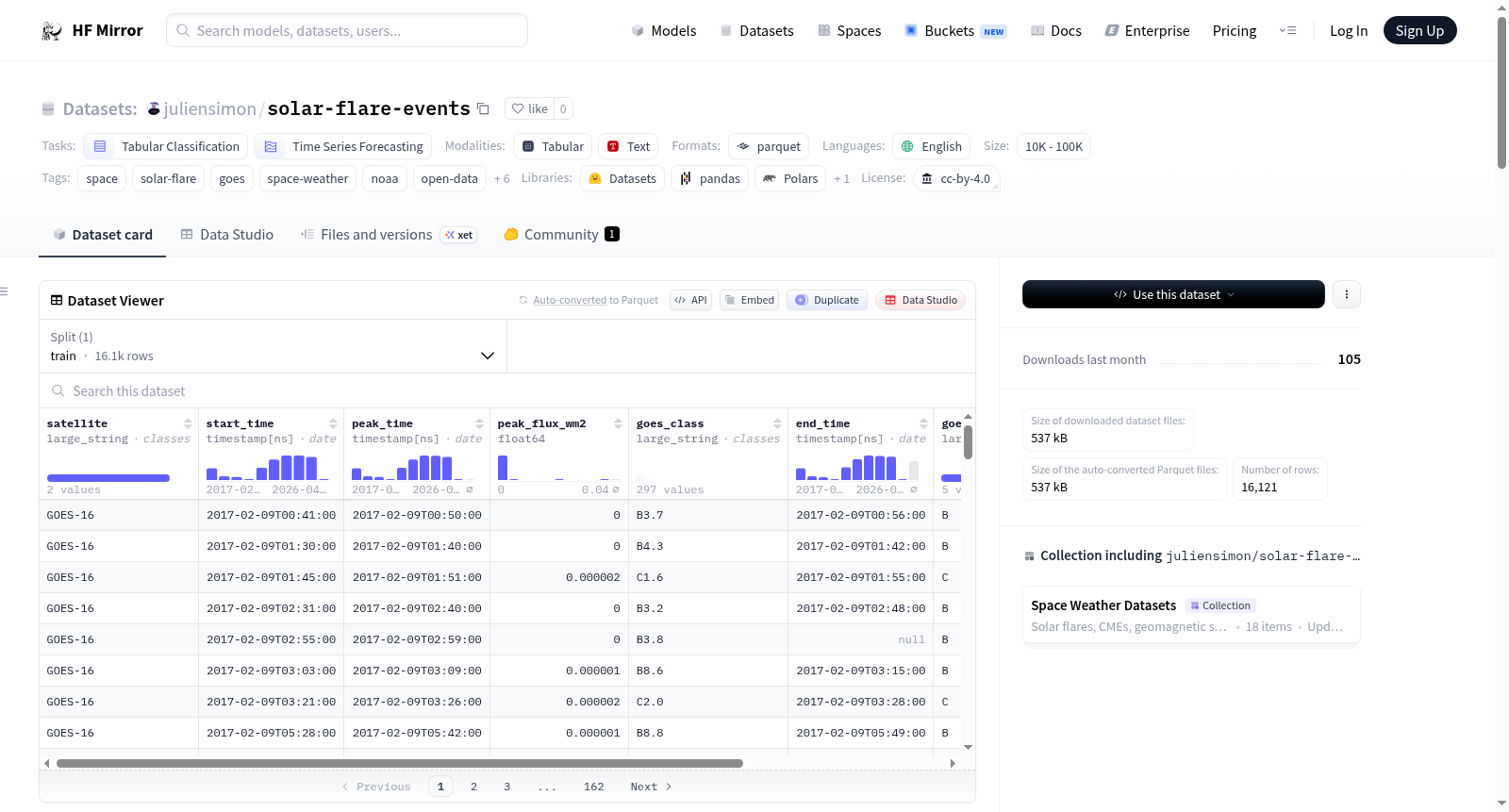Image resolution: width=1509 pixels, height=812 pixels.
Task: Open the Space Weather Datasets collection
Action: (1191, 615)
